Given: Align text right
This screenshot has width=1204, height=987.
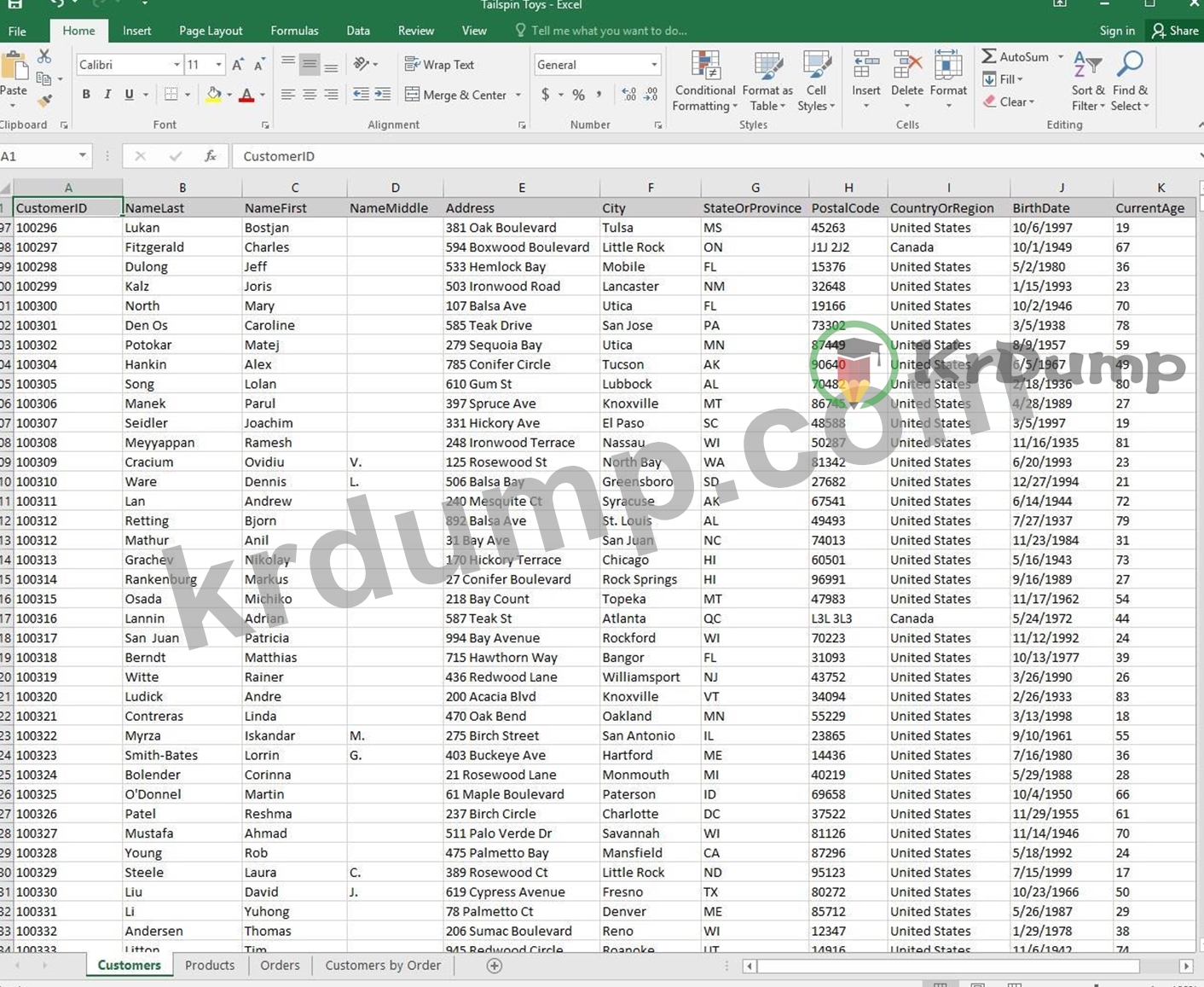Looking at the screenshot, I should coord(331,95).
